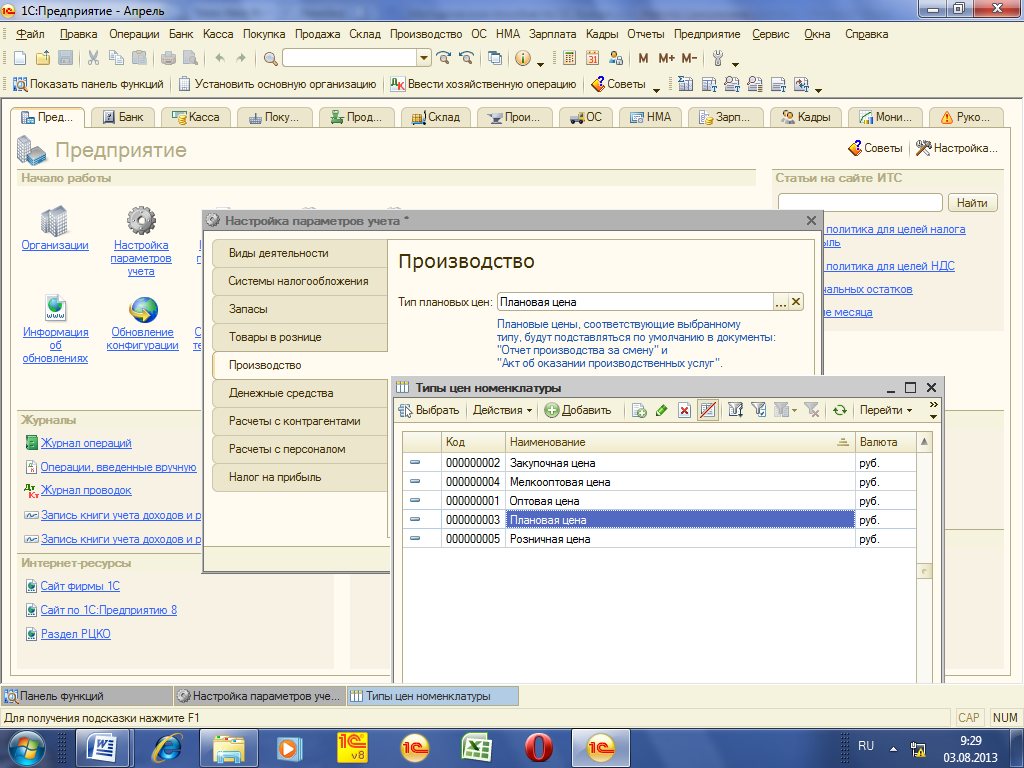The width and height of the screenshot is (1024, 768).
Task: Launch Excel from the Windows taskbar
Action: (476, 748)
